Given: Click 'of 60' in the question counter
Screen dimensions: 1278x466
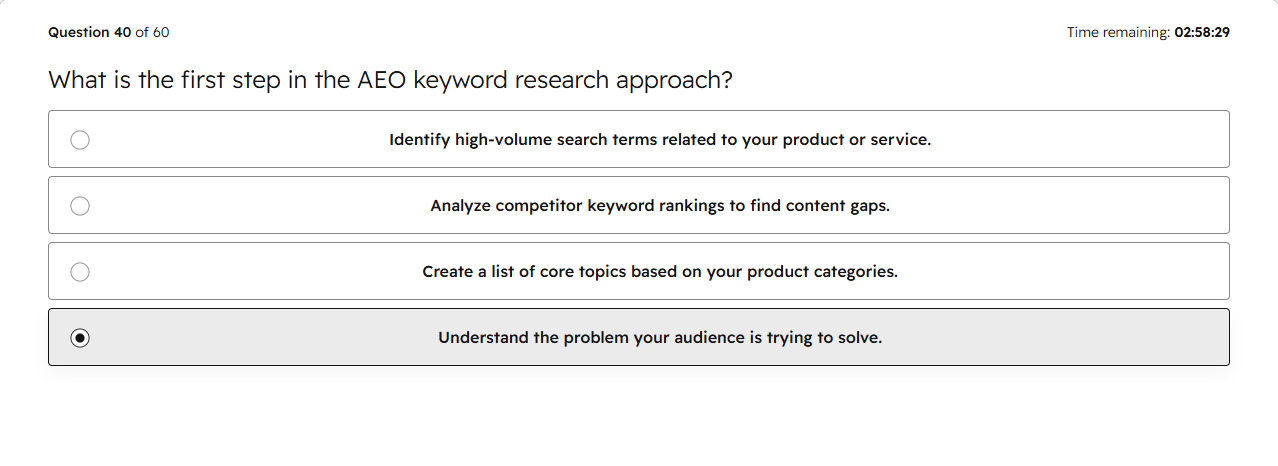Looking at the screenshot, I should [152, 32].
